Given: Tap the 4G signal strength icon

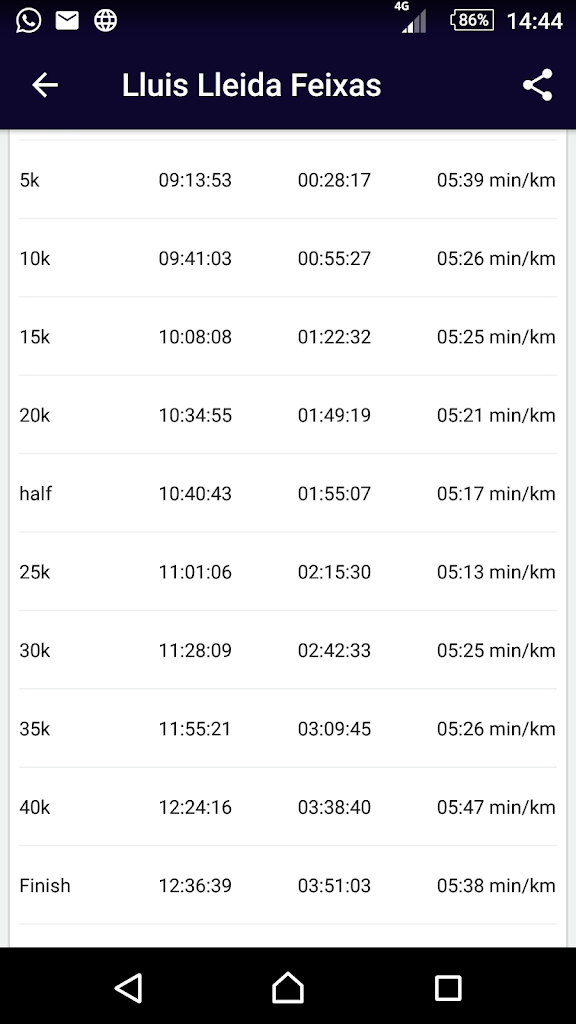Looking at the screenshot, I should click(x=413, y=18).
